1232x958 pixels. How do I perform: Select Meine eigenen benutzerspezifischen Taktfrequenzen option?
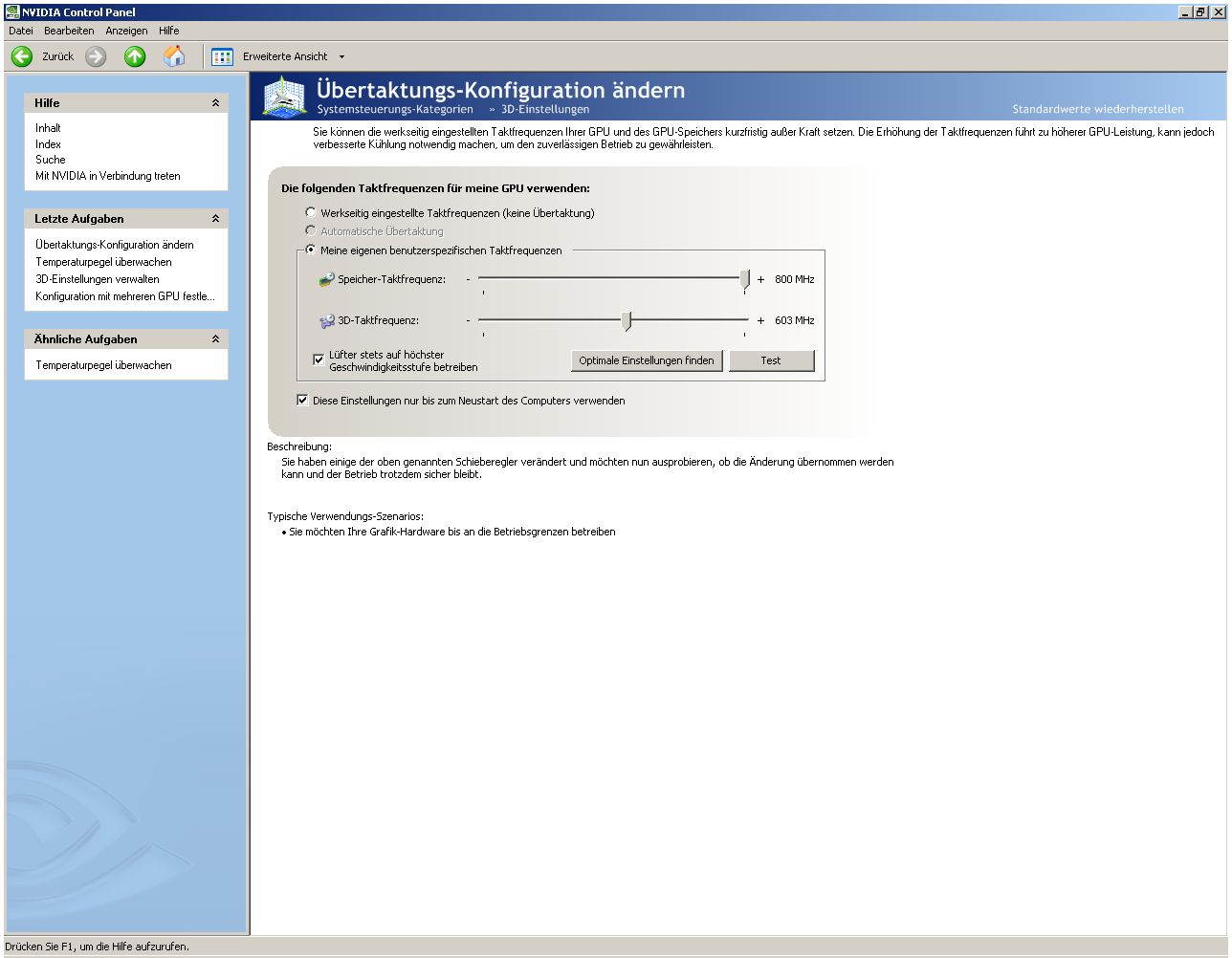tap(311, 250)
